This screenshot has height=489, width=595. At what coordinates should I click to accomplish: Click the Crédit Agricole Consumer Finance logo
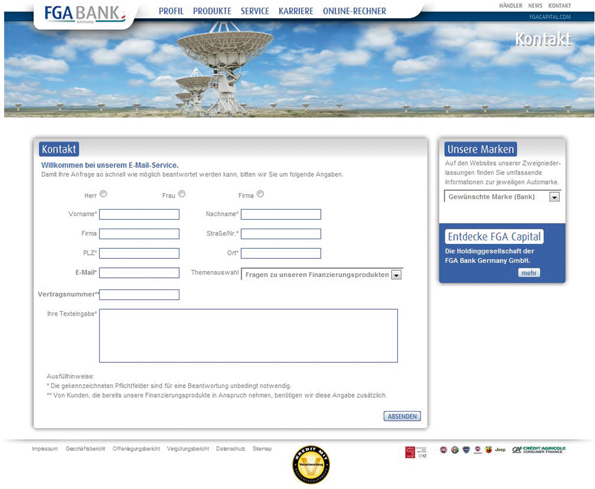pyautogui.click(x=539, y=450)
